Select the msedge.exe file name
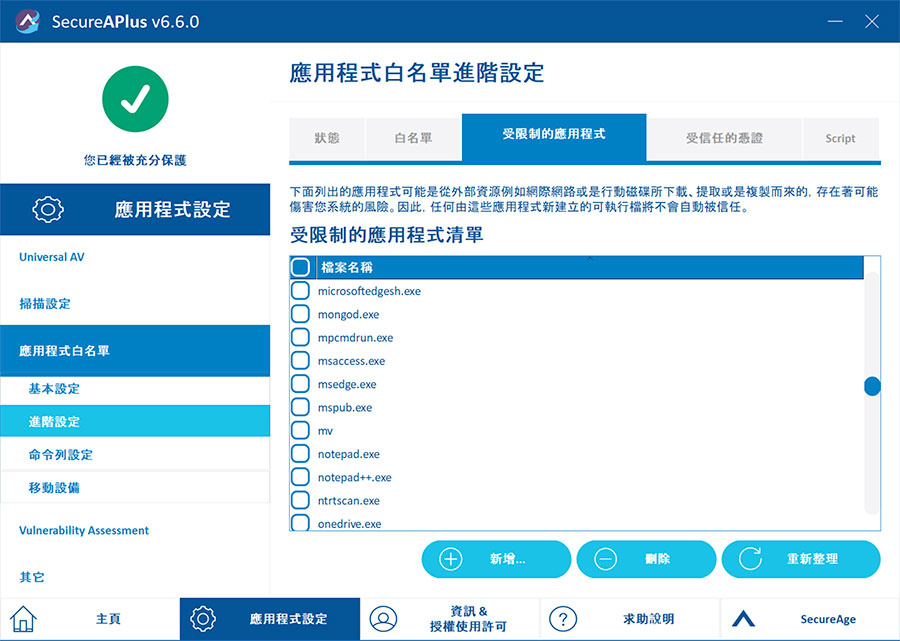This screenshot has height=641, width=900. coord(347,384)
